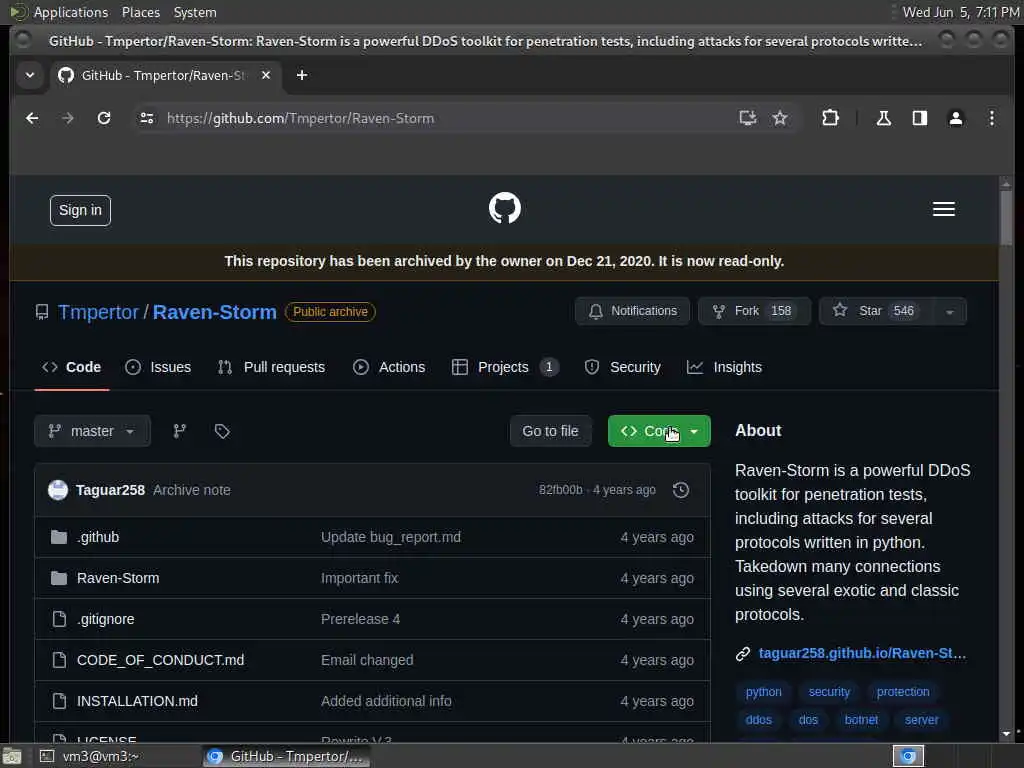Open the Raven-Storm folder row
Viewport: 1024px width, 768px height.
(372, 578)
